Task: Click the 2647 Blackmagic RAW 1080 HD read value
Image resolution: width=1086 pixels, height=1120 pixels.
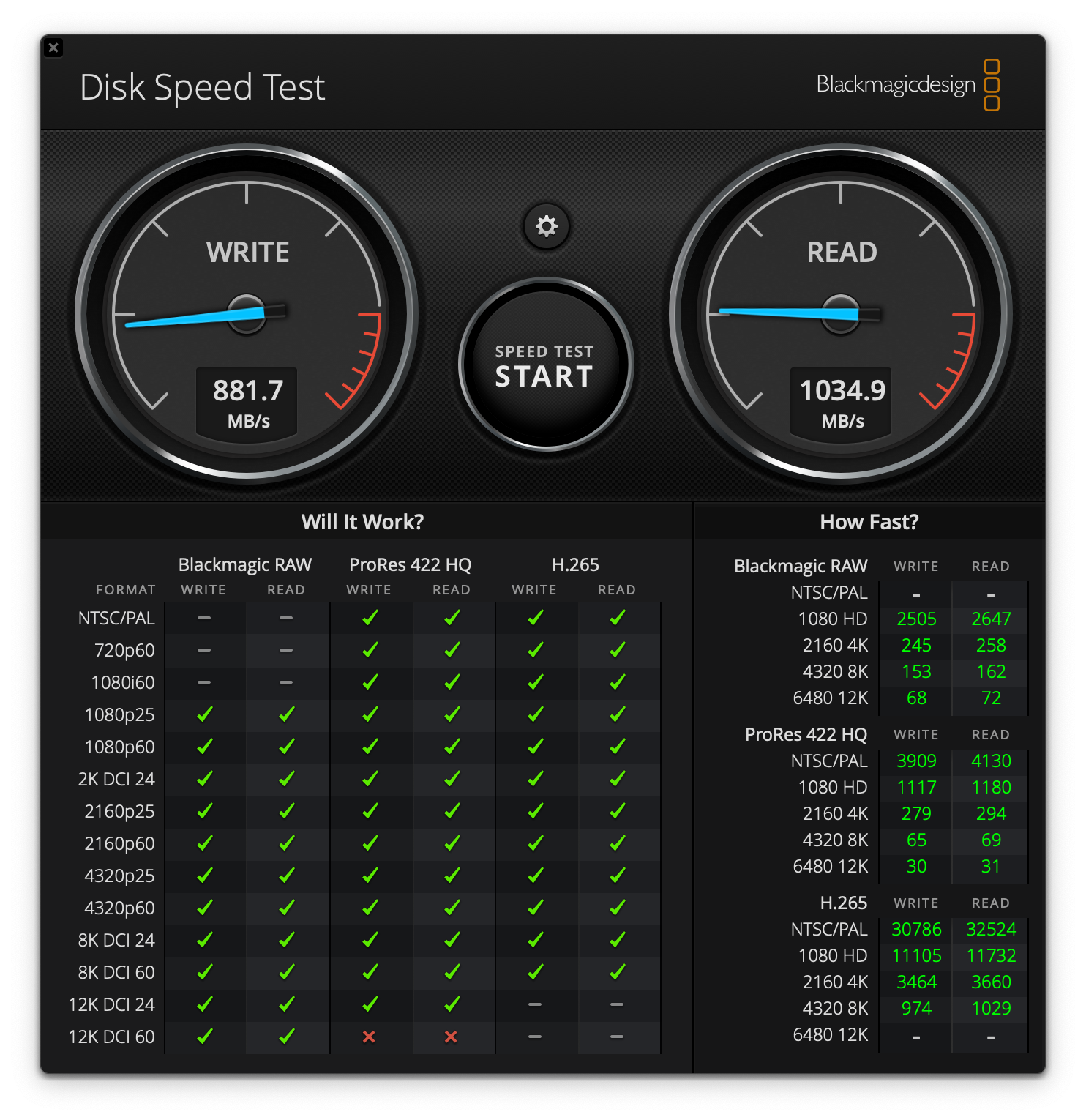Action: coord(991,619)
